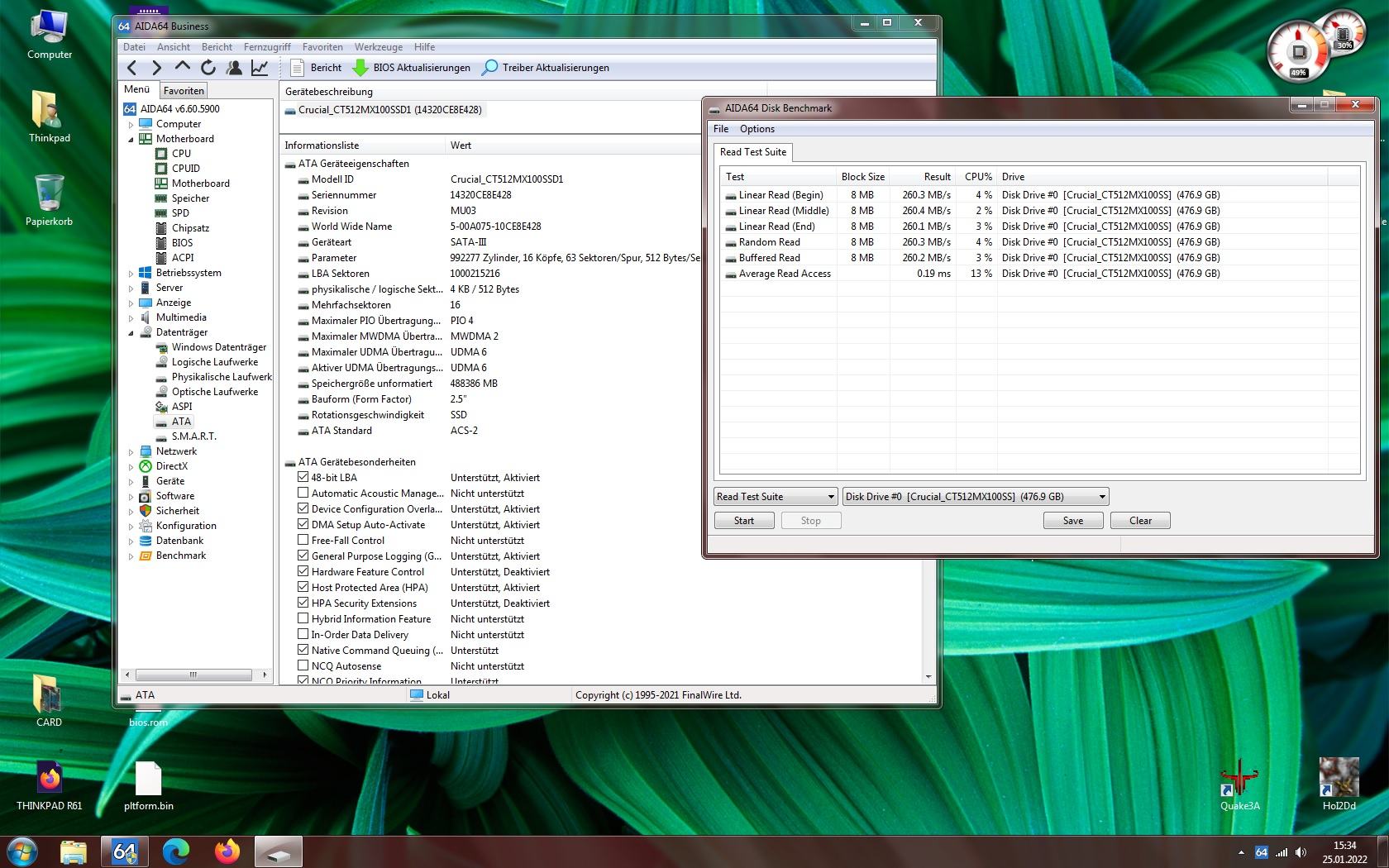Click the info list scroll-down arrow
Screen dimensions: 1389x868
(928, 677)
